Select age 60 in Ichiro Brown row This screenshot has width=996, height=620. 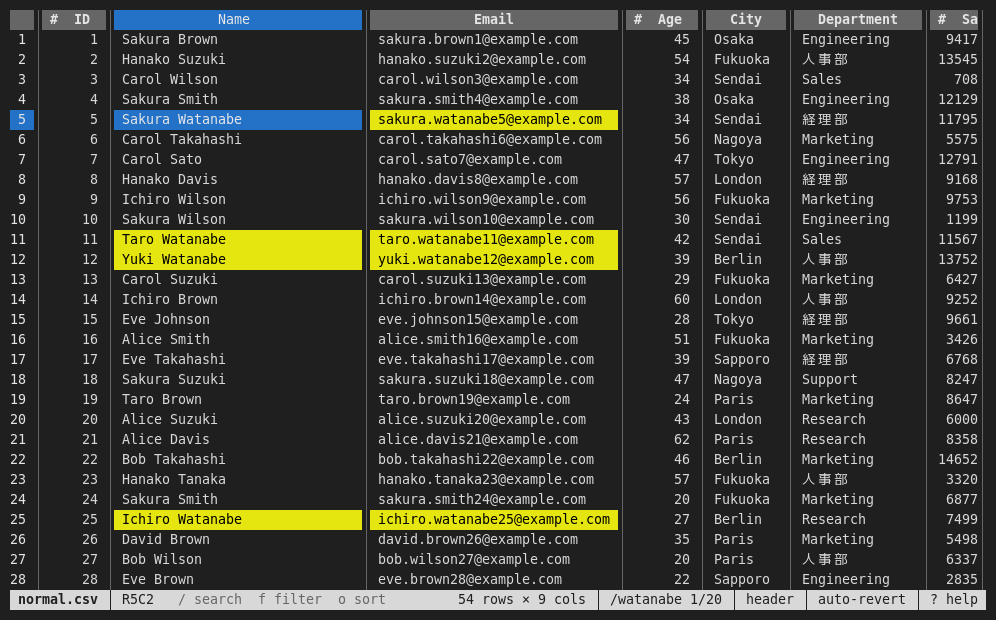click(662, 299)
